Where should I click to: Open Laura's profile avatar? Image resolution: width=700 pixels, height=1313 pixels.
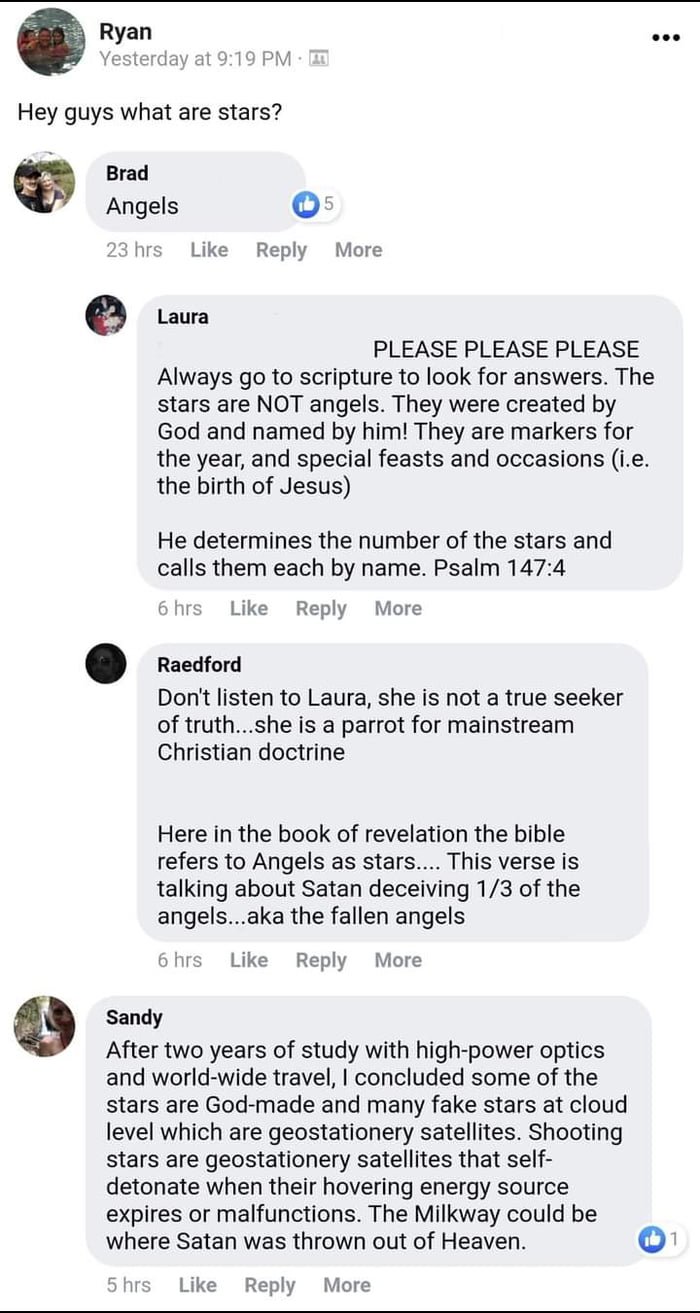pos(106,316)
